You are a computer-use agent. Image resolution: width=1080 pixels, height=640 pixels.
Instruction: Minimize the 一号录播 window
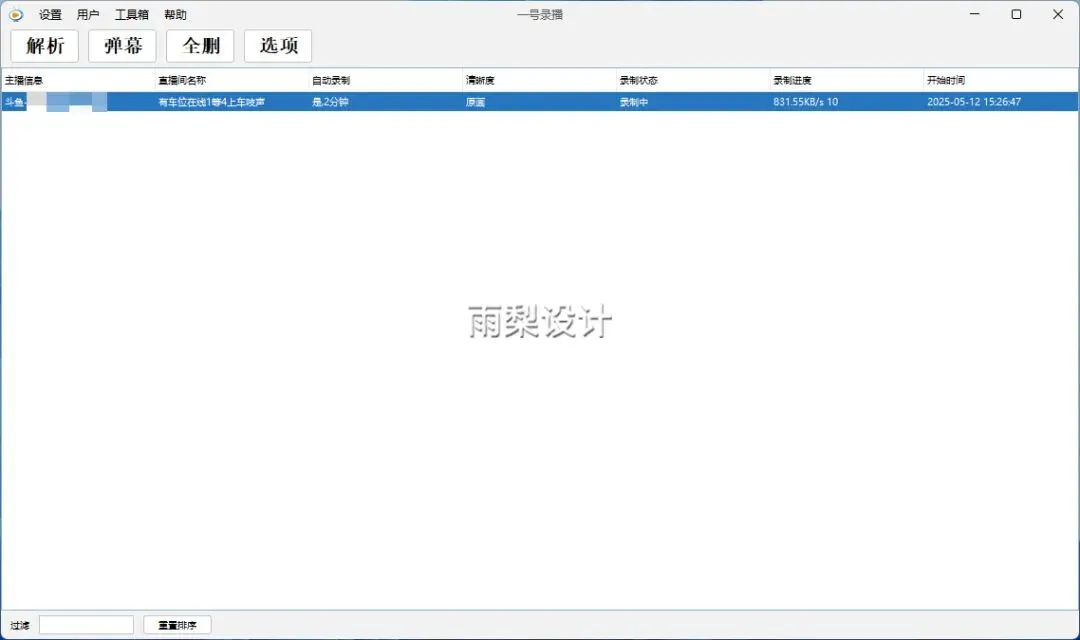click(975, 14)
